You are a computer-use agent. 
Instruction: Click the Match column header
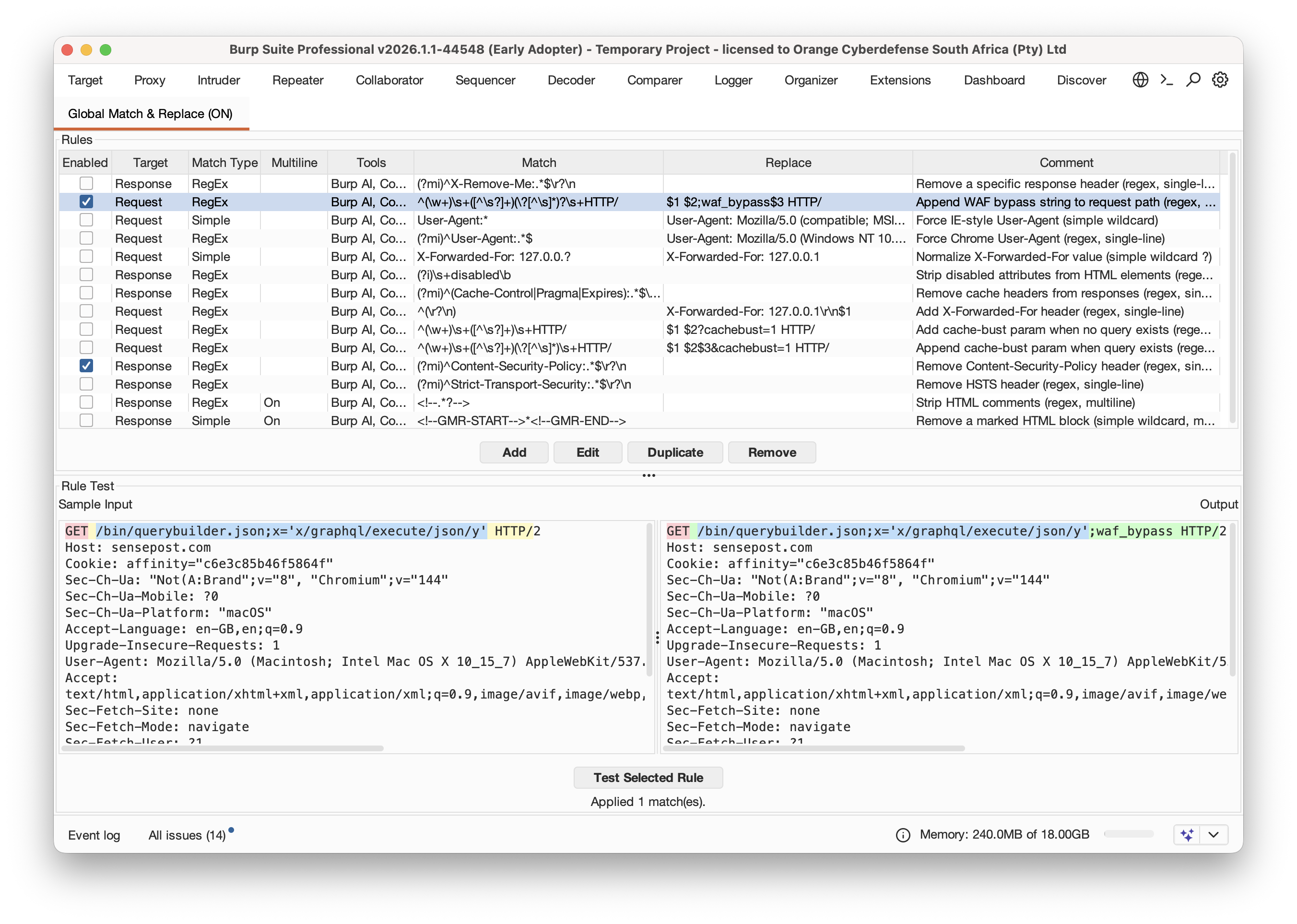(539, 163)
